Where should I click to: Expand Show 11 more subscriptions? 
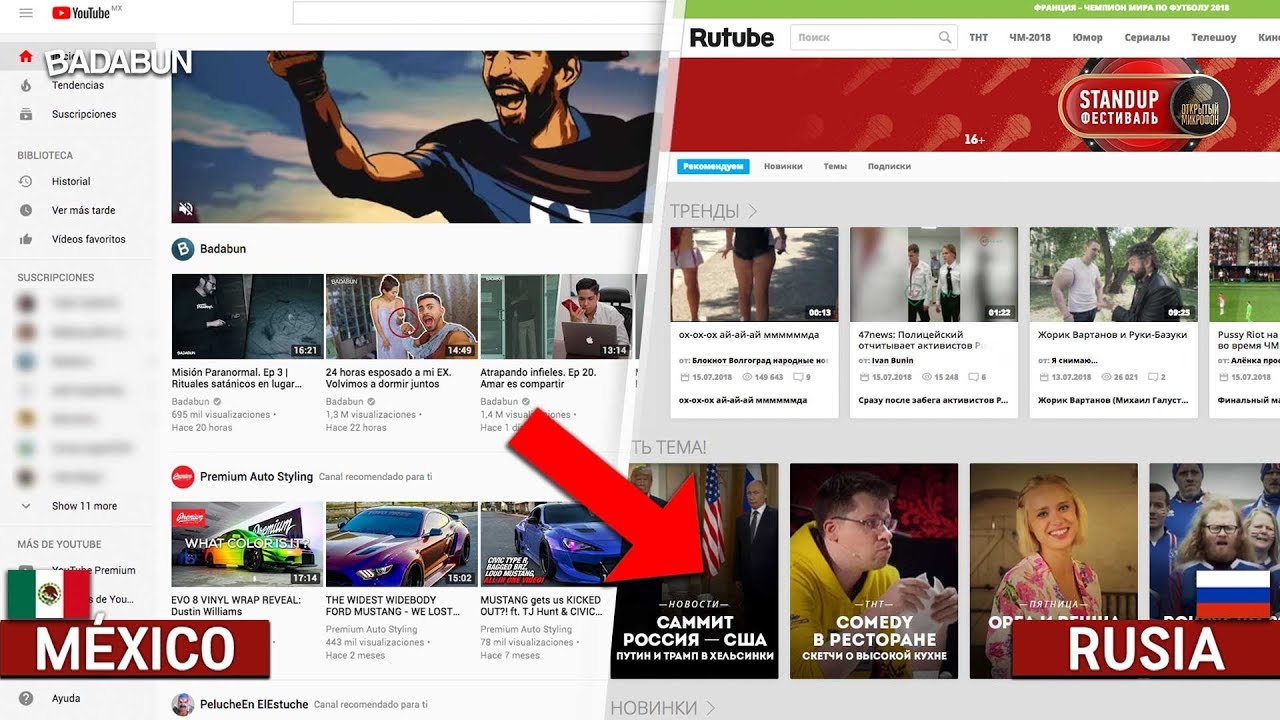tap(84, 506)
